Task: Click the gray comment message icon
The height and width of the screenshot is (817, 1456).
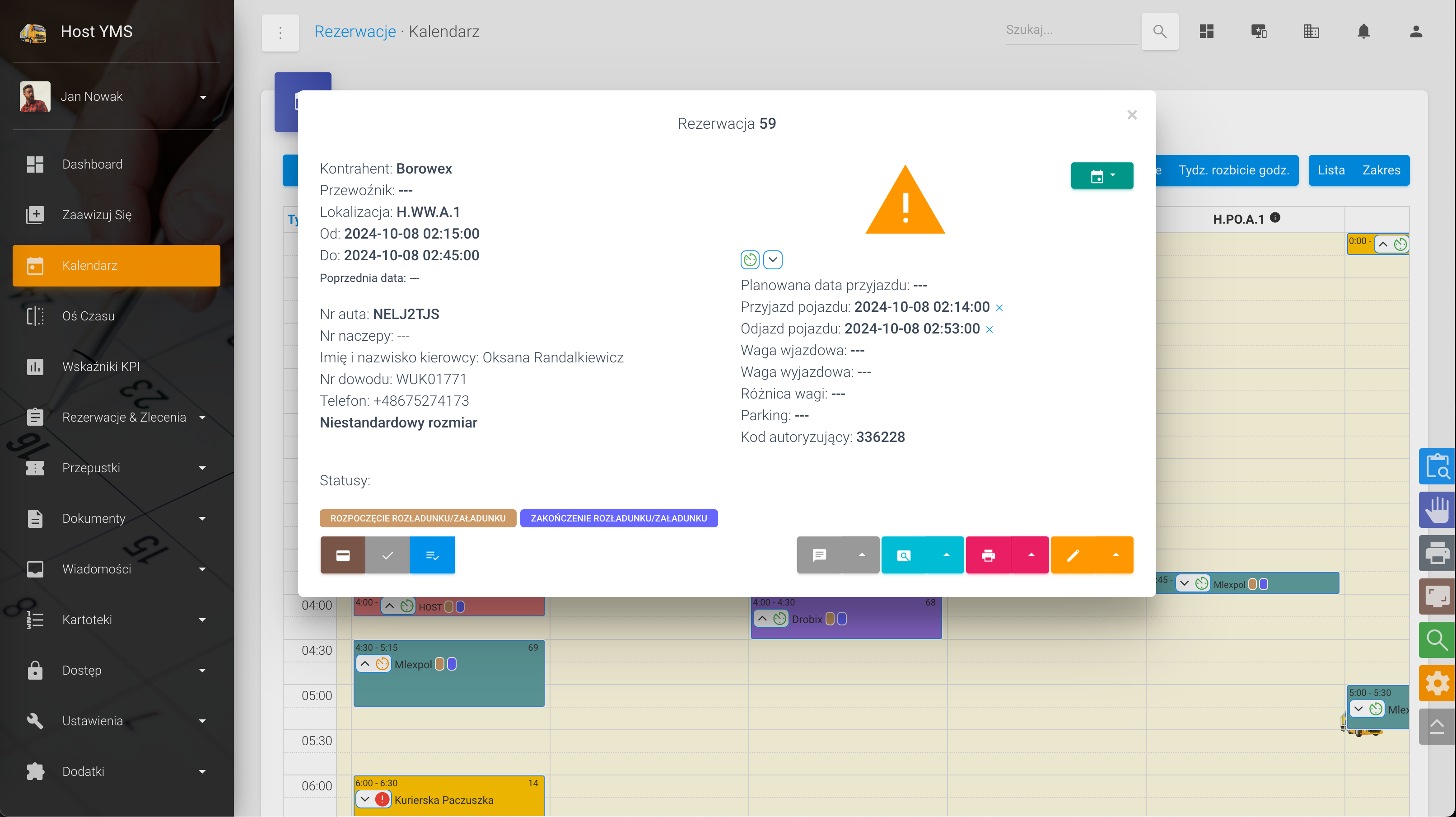Action: [x=819, y=555]
